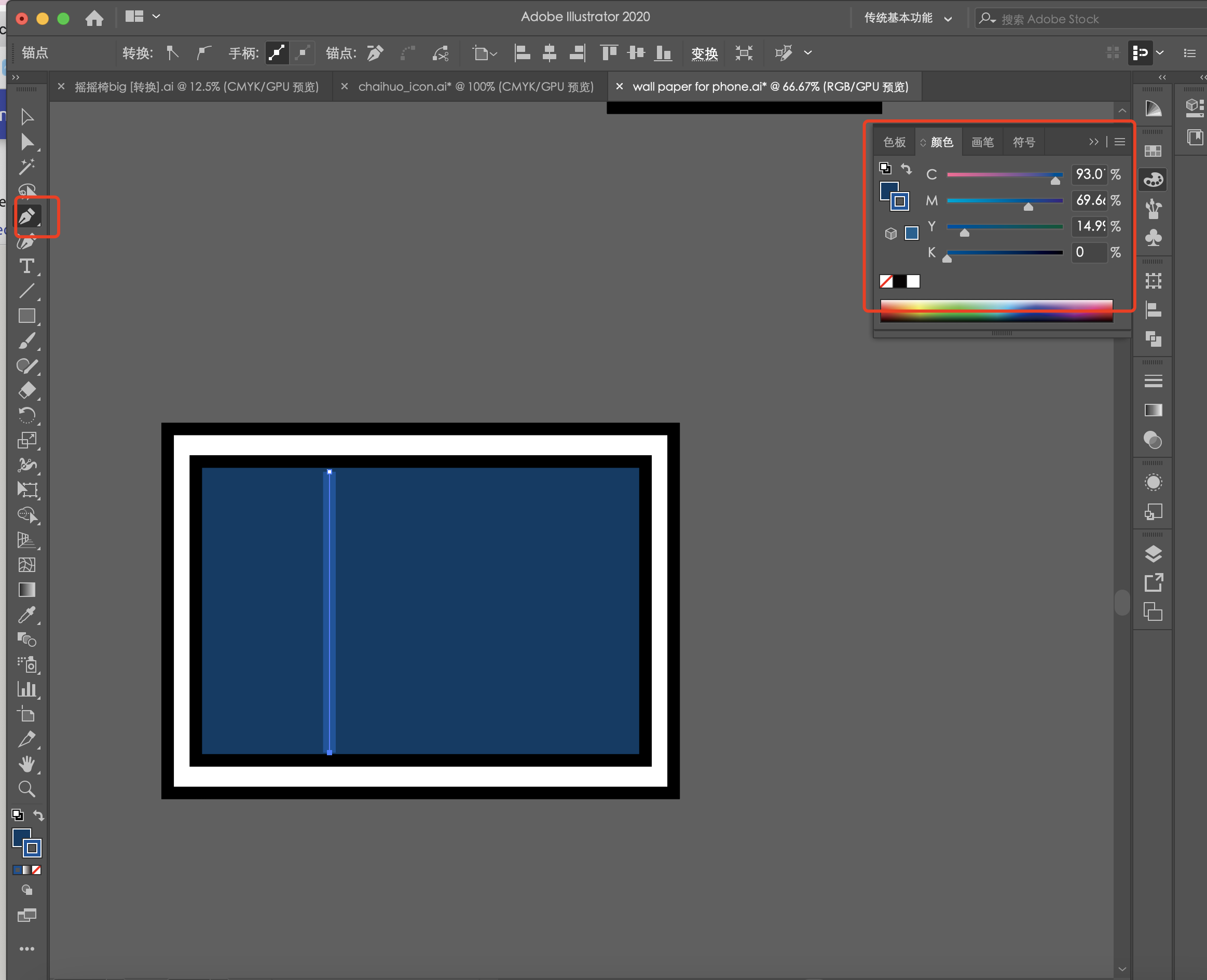1207x980 pixels.
Task: Switch to the 画笔 tab
Action: pyautogui.click(x=982, y=142)
